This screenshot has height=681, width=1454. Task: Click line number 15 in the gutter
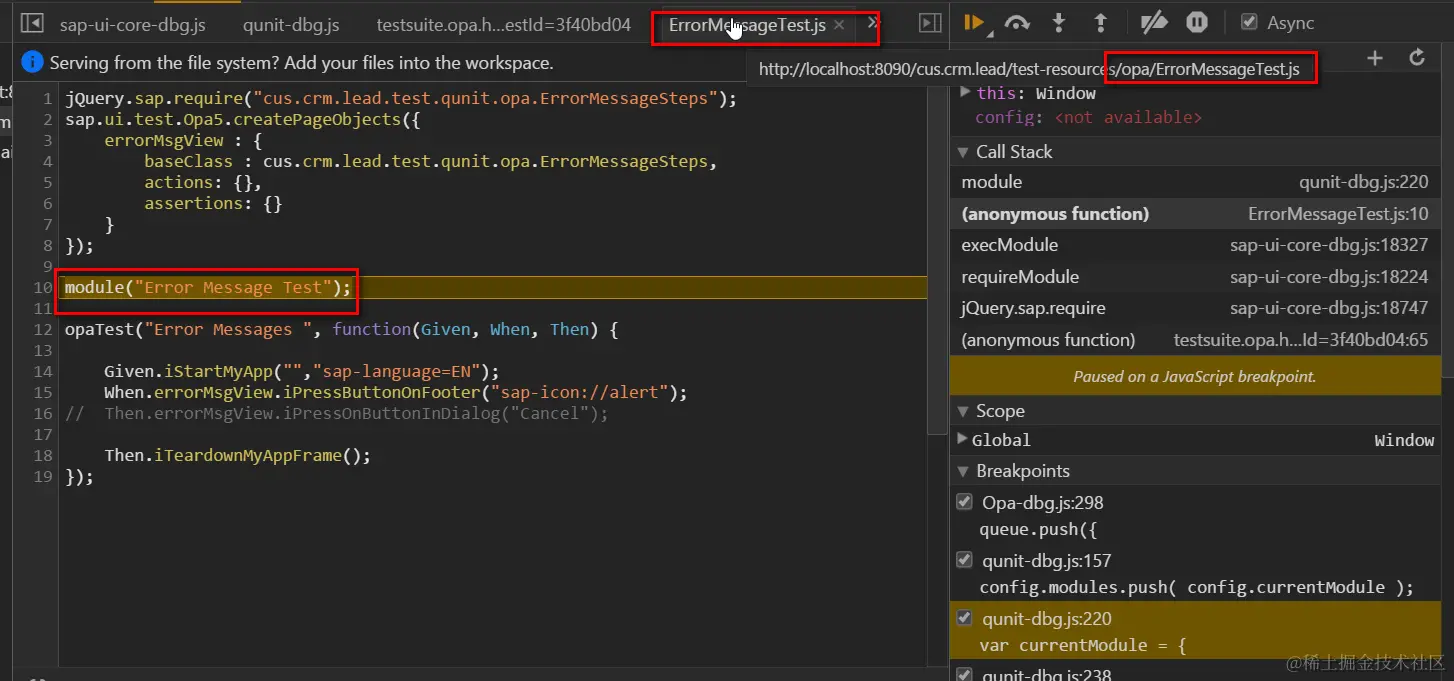(x=42, y=393)
